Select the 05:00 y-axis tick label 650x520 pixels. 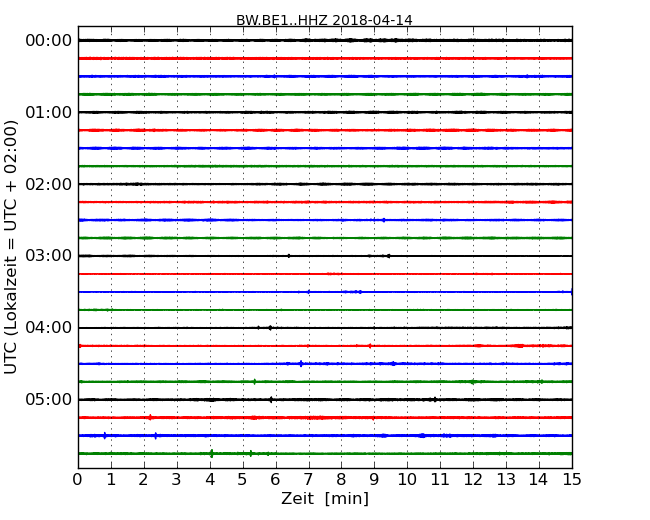(x=49, y=399)
